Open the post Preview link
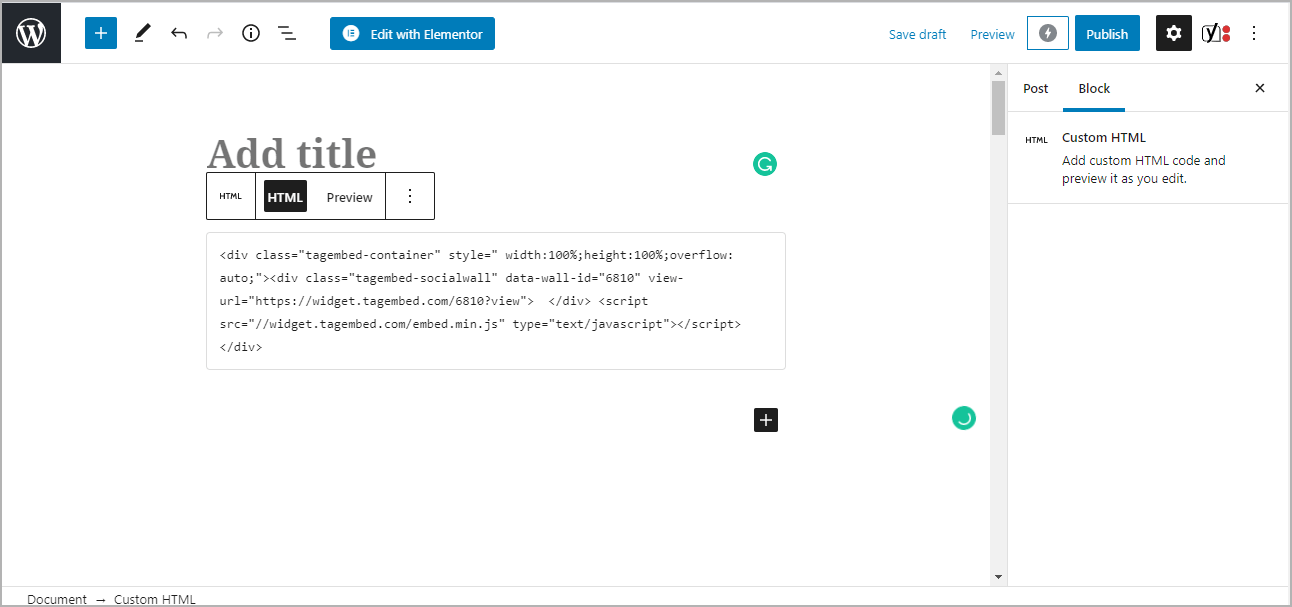 tap(992, 34)
